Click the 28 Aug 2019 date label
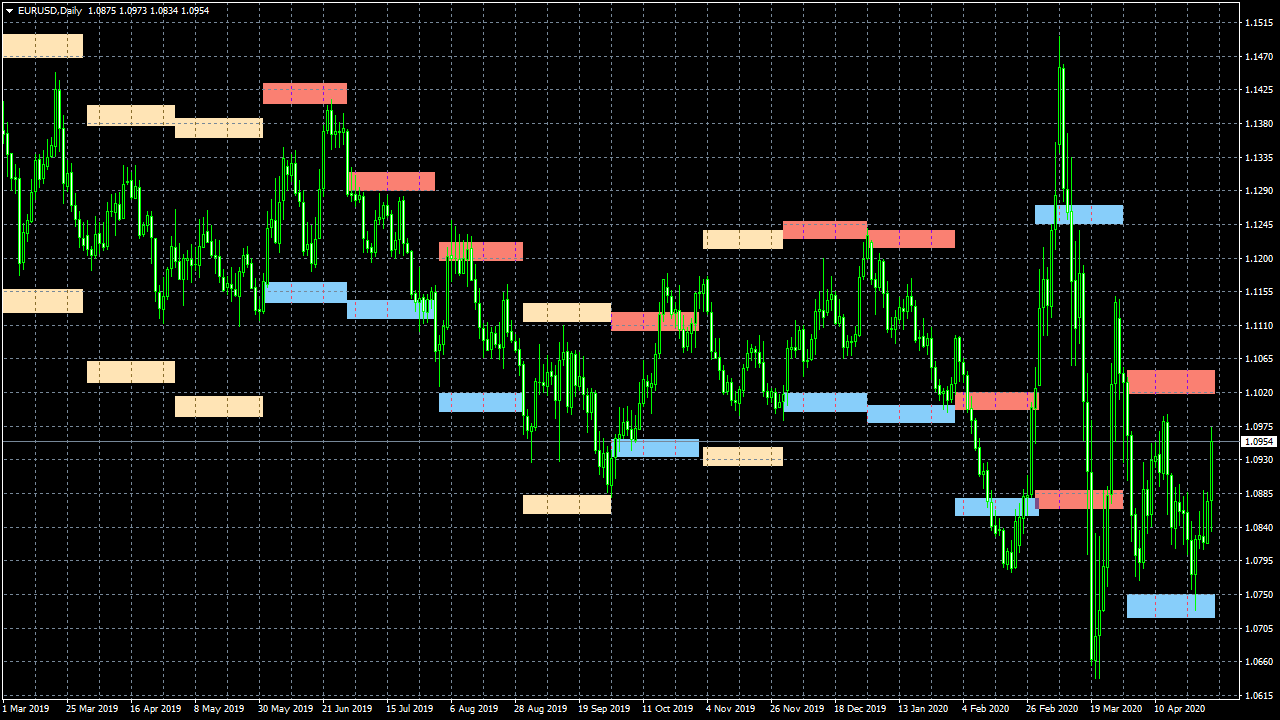This screenshot has width=1280, height=720. [x=540, y=709]
